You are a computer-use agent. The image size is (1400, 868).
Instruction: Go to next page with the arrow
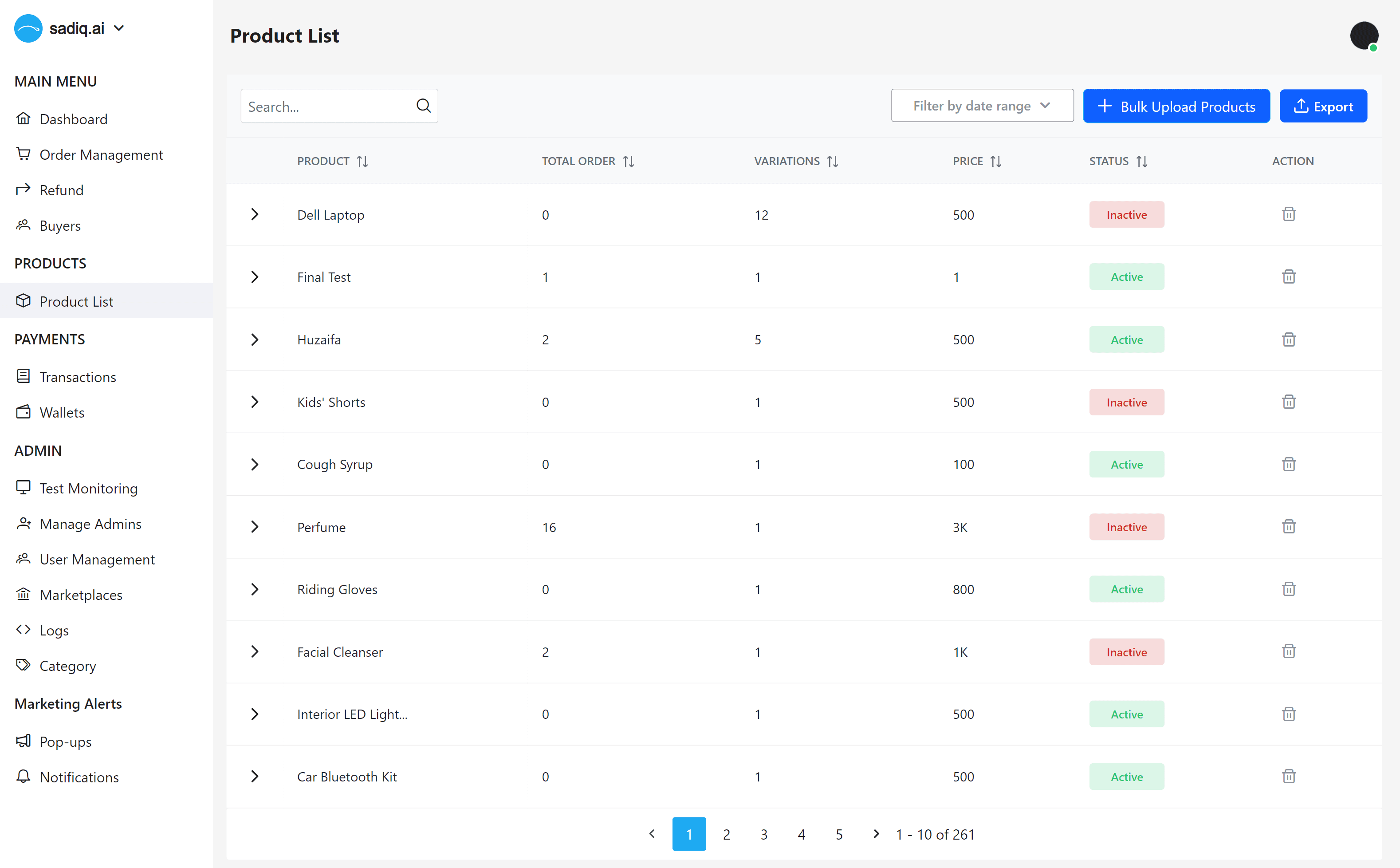876,833
